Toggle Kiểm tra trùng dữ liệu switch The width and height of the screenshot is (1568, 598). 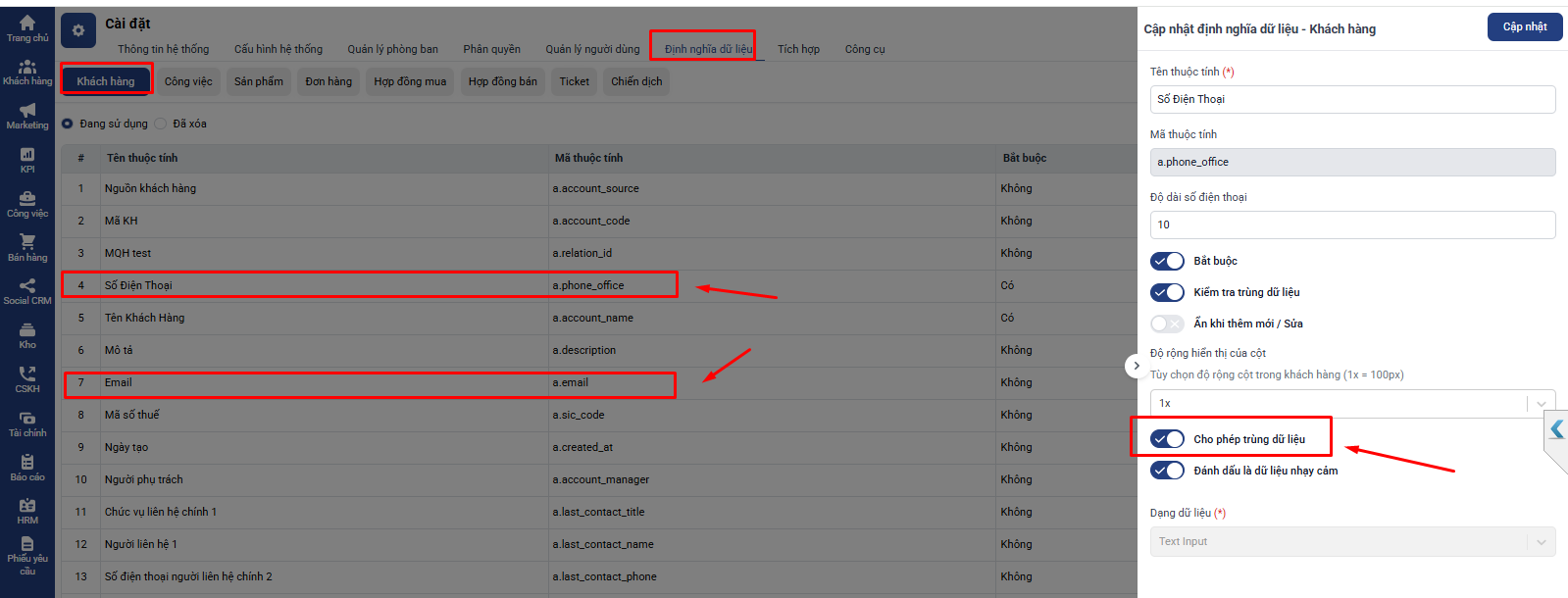point(1167,292)
